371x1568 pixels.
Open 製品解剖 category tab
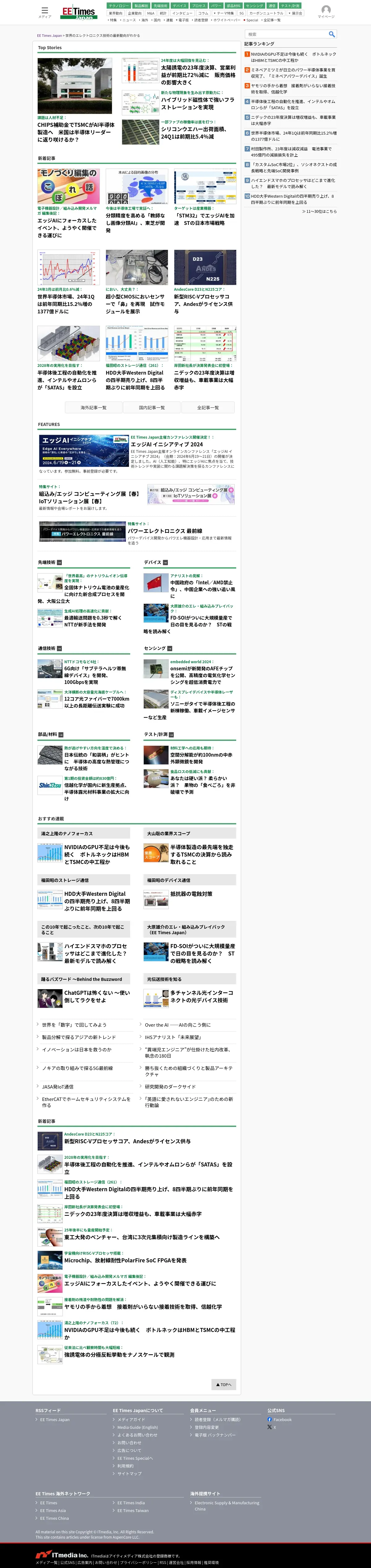click(141, 6)
